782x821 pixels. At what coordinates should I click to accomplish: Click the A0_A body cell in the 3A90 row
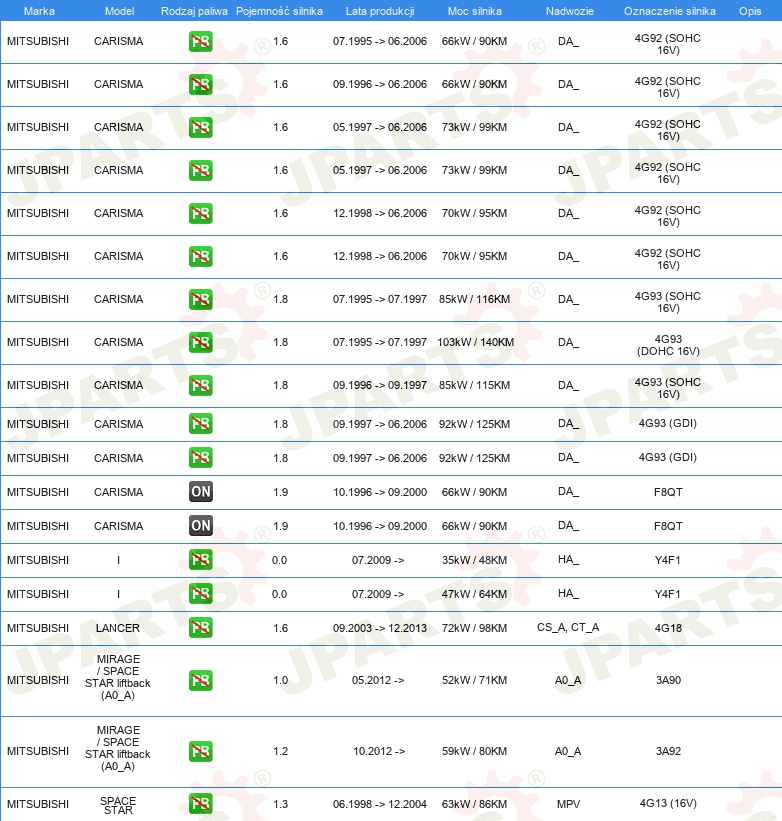(x=568, y=681)
